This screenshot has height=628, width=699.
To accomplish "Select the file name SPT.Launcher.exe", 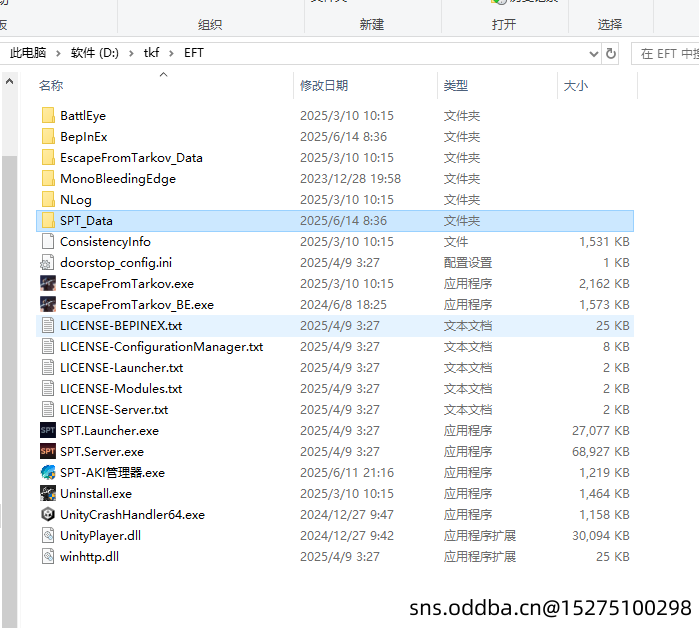I will [109, 430].
